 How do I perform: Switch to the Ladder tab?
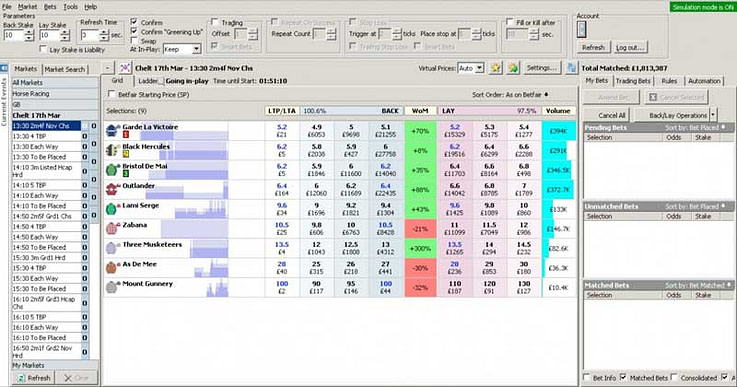148,81
